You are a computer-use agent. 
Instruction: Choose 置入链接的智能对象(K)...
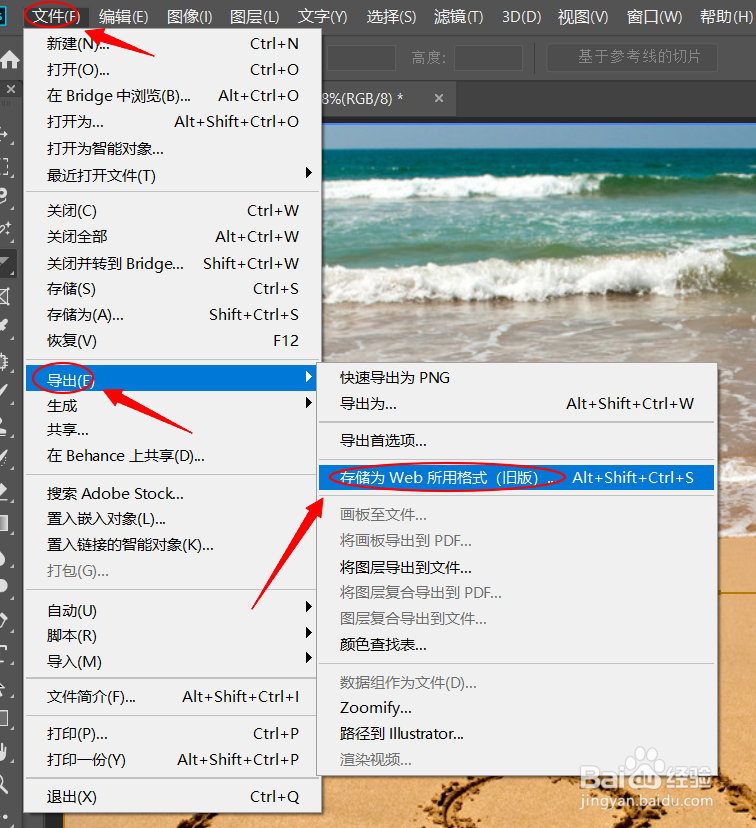173,545
